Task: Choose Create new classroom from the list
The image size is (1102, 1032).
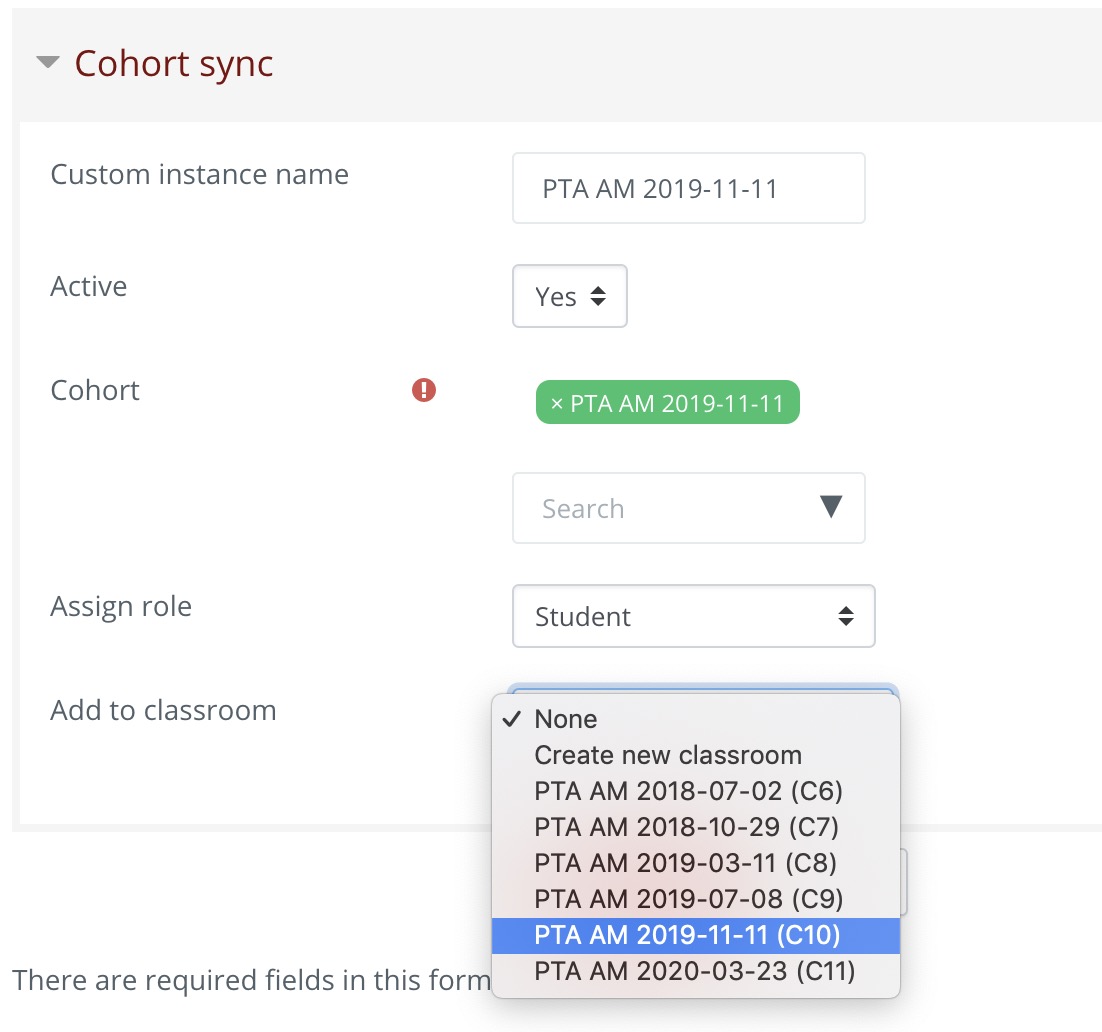Action: pos(668,755)
